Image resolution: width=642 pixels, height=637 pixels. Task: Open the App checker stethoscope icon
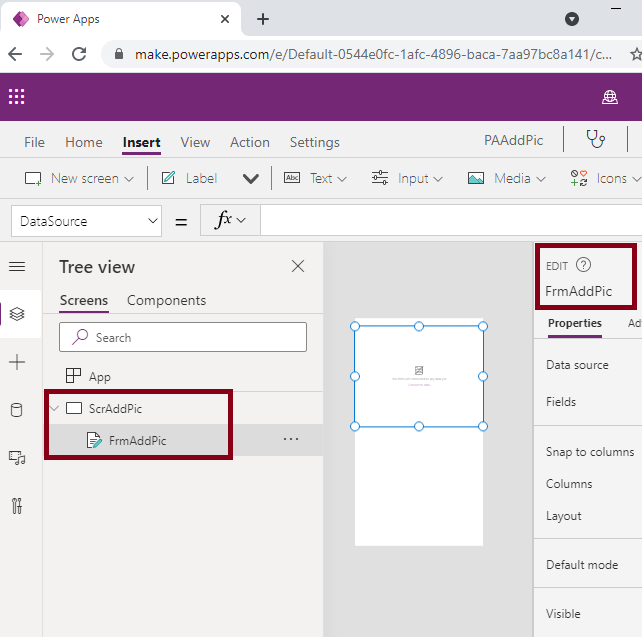(x=595, y=139)
